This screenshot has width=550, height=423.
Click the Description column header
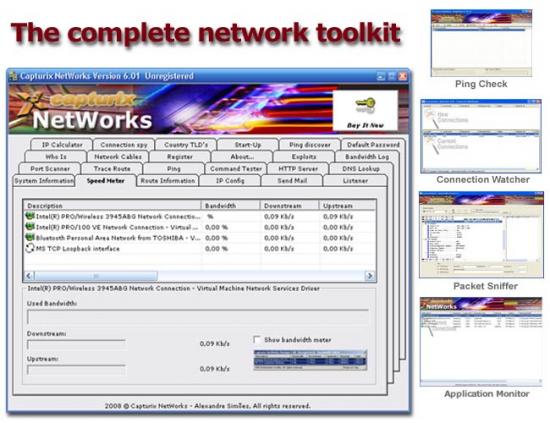[112, 205]
